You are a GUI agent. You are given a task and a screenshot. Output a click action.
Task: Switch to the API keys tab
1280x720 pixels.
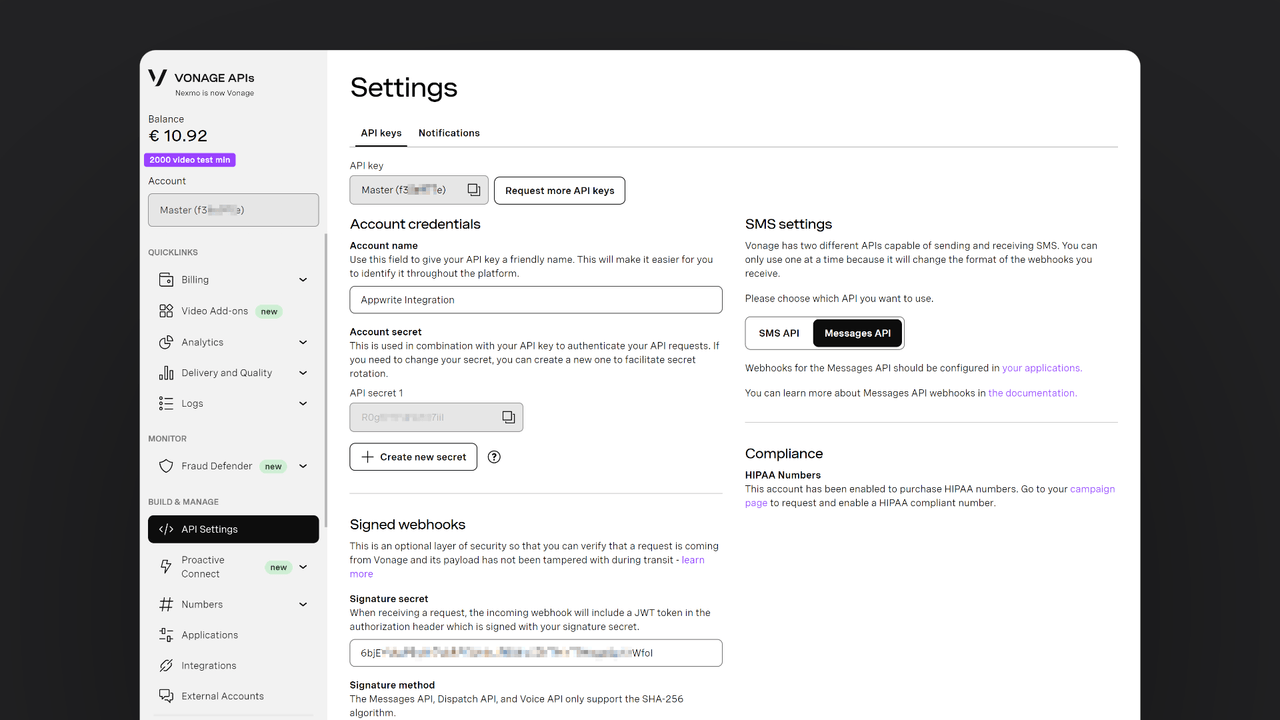[381, 133]
